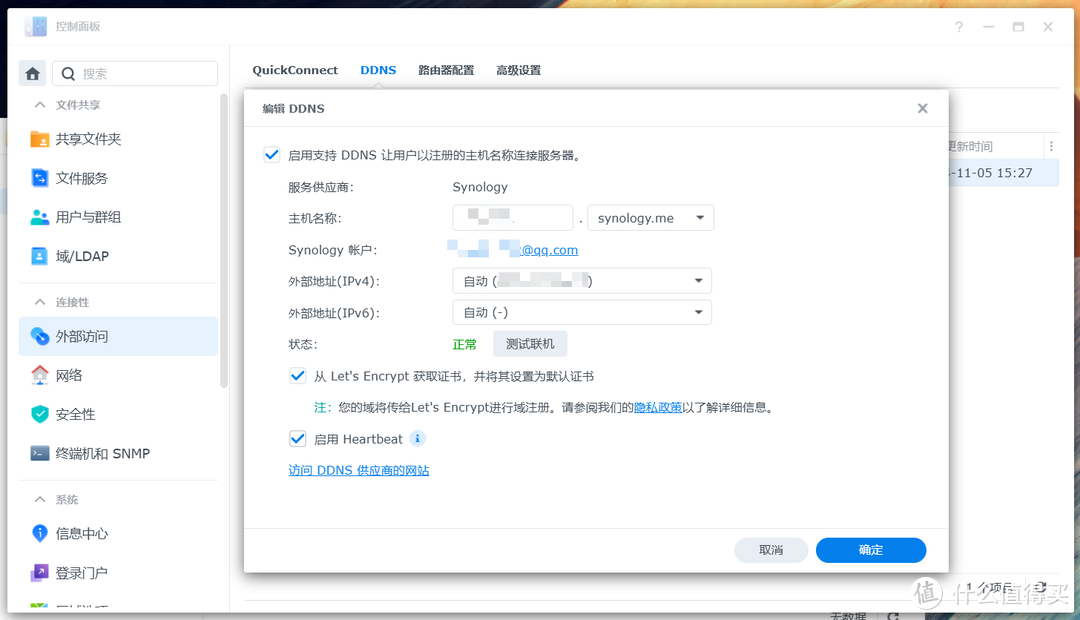Toggle the 启用 Heartbeat checkbox

pos(297,438)
